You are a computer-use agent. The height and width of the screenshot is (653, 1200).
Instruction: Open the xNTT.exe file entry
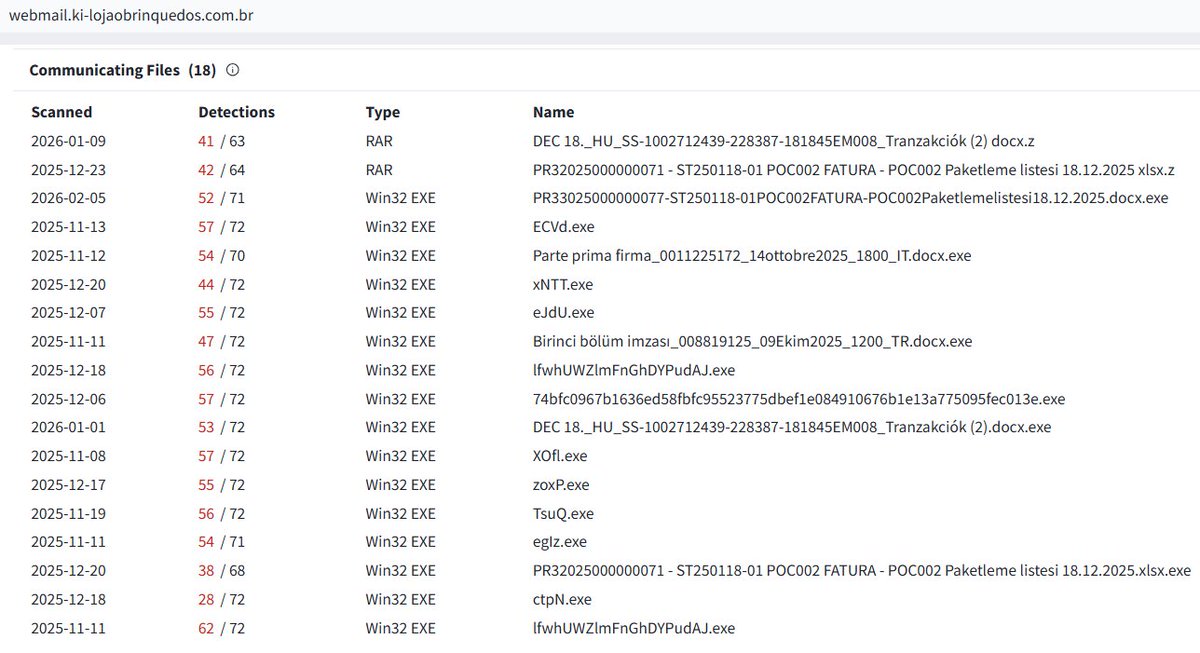pos(562,284)
